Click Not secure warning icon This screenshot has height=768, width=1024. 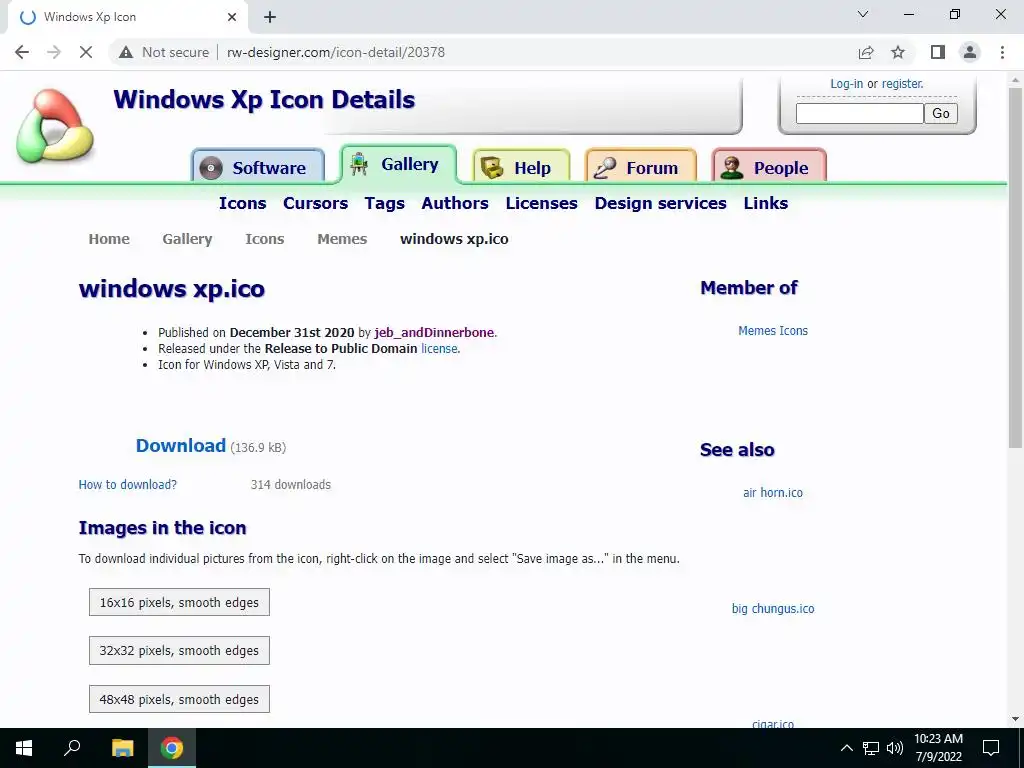126,52
